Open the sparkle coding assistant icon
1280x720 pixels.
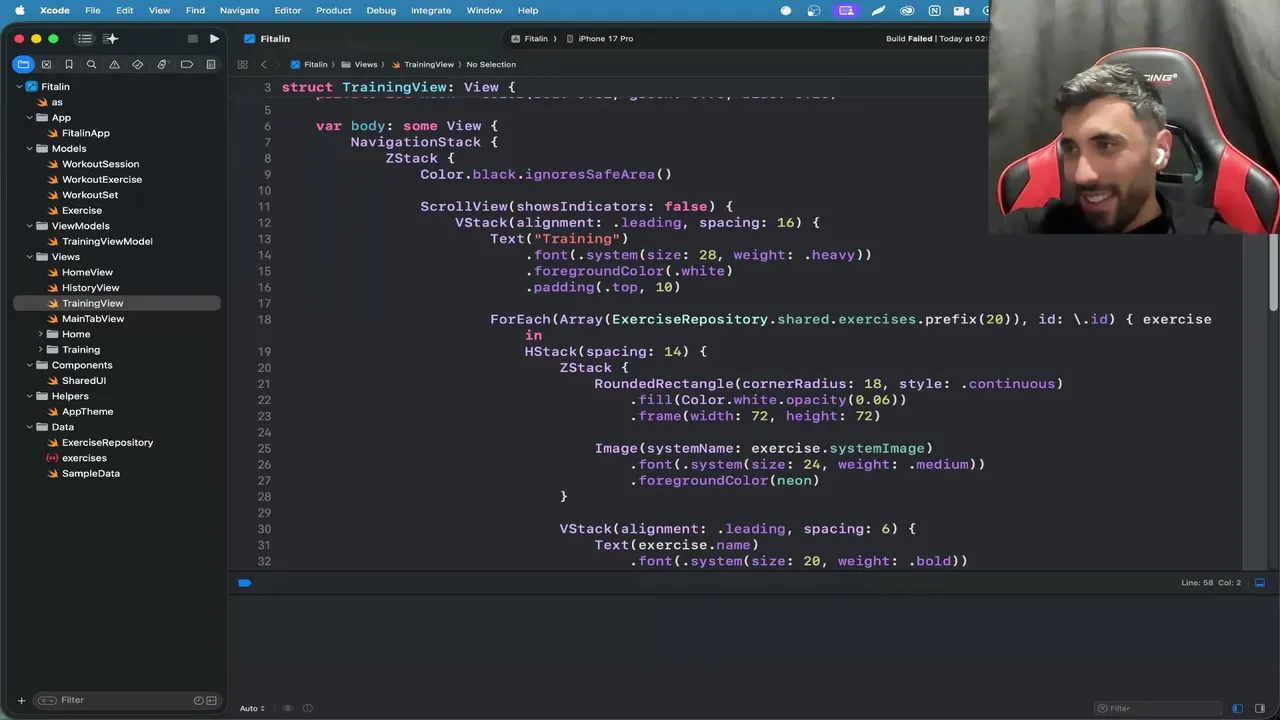(110, 39)
